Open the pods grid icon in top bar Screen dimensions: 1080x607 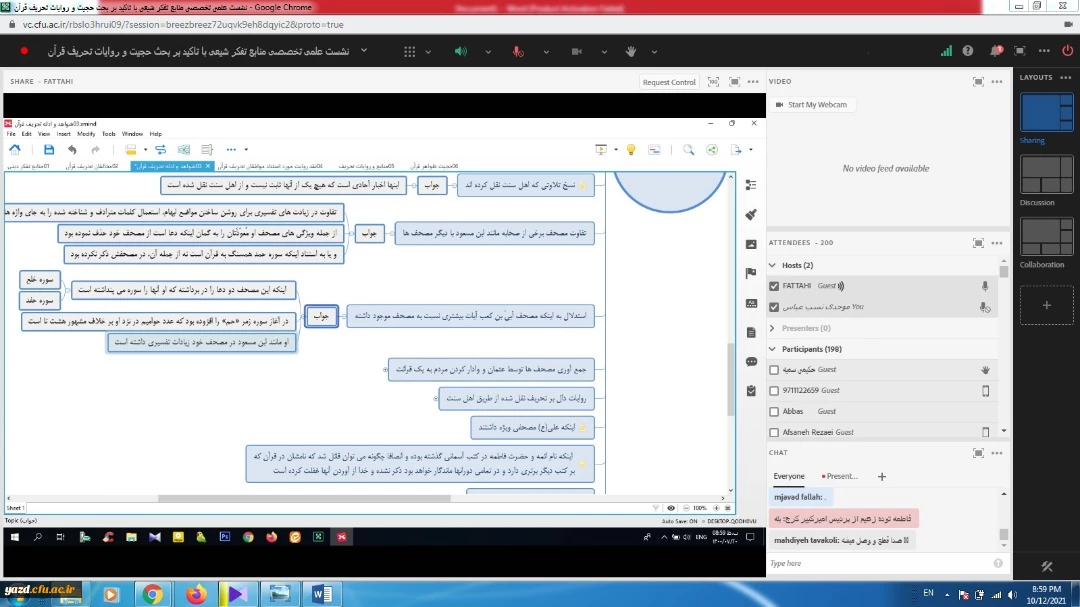coord(409,51)
